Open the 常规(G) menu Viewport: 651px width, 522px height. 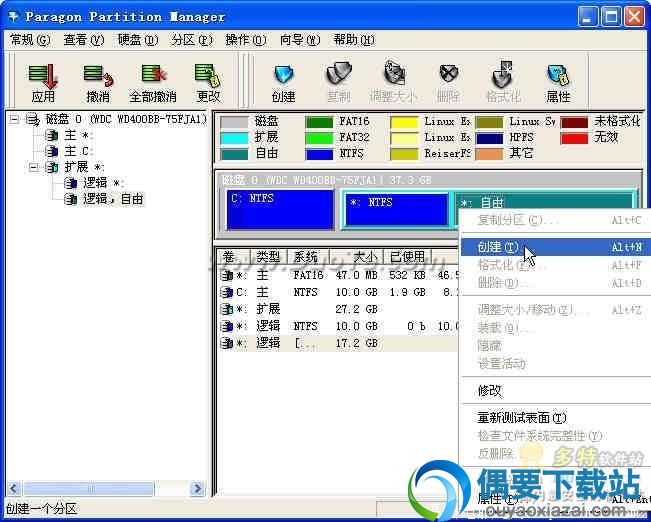click(30, 40)
